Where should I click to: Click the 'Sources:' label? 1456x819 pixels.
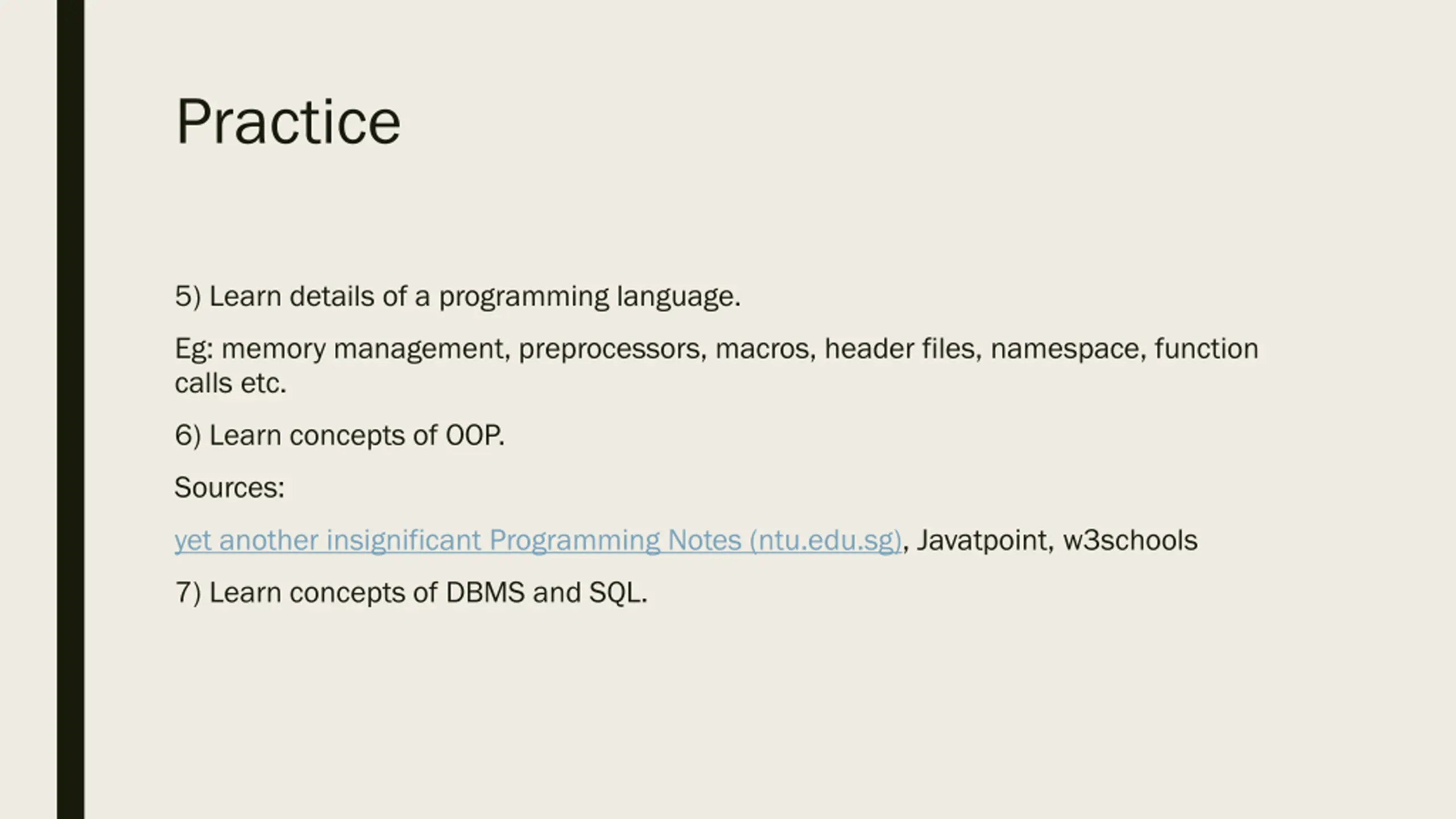pyautogui.click(x=229, y=487)
